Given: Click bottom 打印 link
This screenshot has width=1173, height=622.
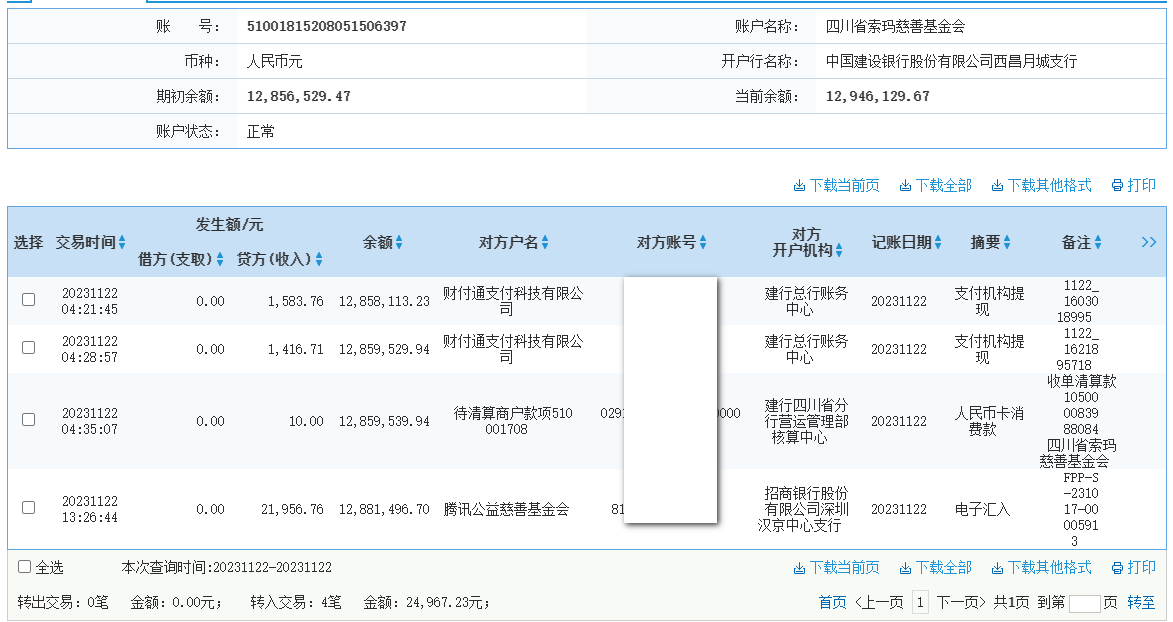Looking at the screenshot, I should tap(1133, 567).
